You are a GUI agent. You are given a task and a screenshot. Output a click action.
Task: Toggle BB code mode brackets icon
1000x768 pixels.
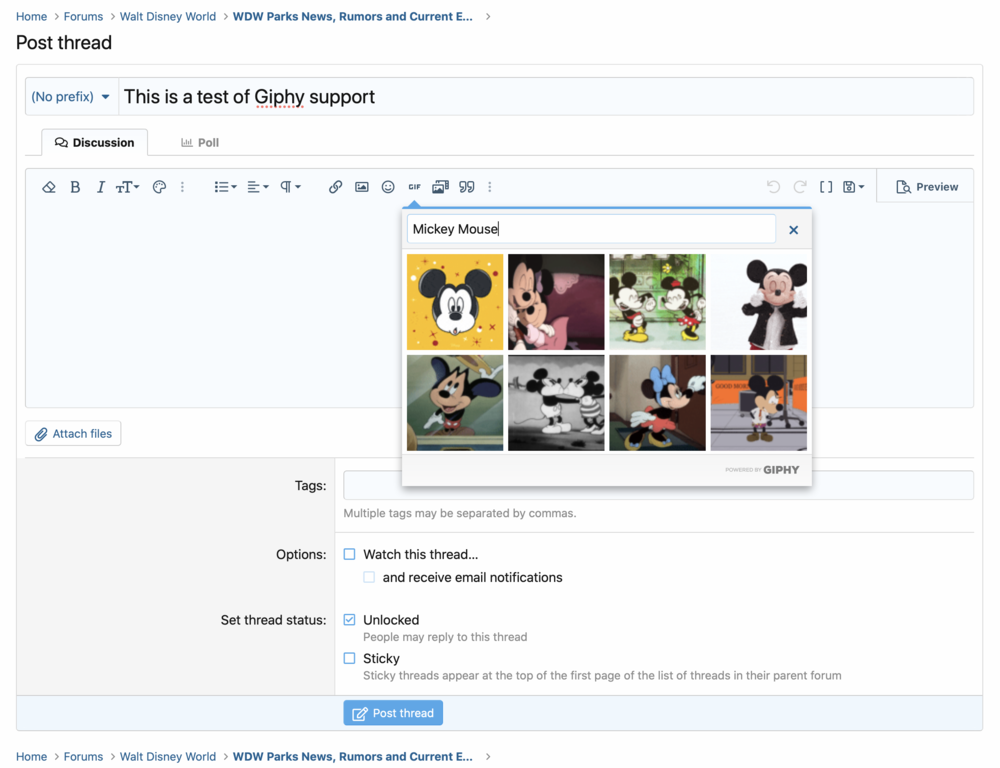[x=826, y=187]
